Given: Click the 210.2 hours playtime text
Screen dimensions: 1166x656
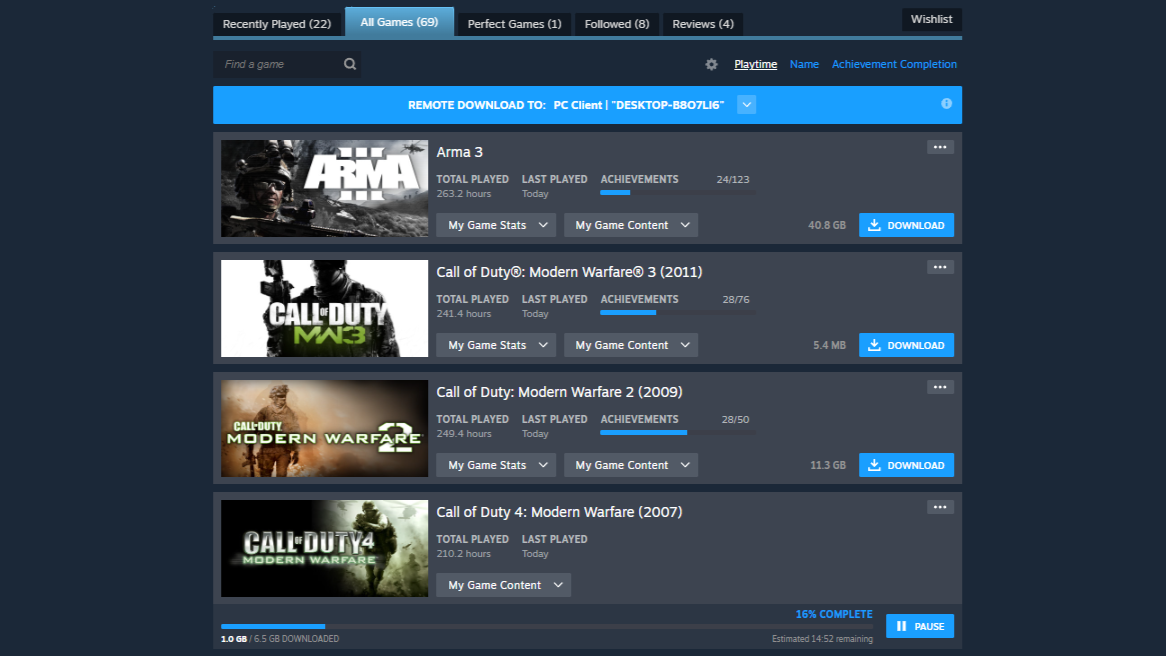Looking at the screenshot, I should click(x=463, y=553).
